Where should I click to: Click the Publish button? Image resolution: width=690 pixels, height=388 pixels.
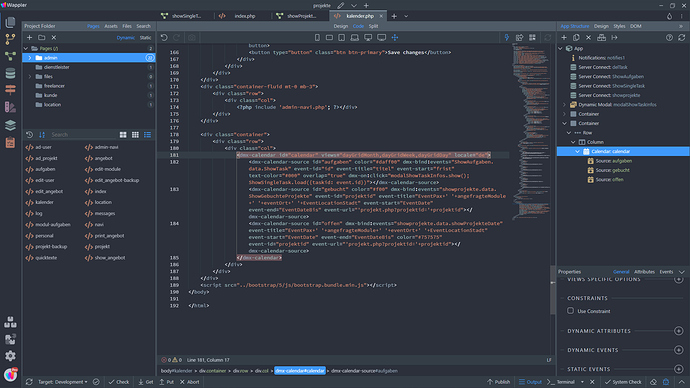(499, 382)
